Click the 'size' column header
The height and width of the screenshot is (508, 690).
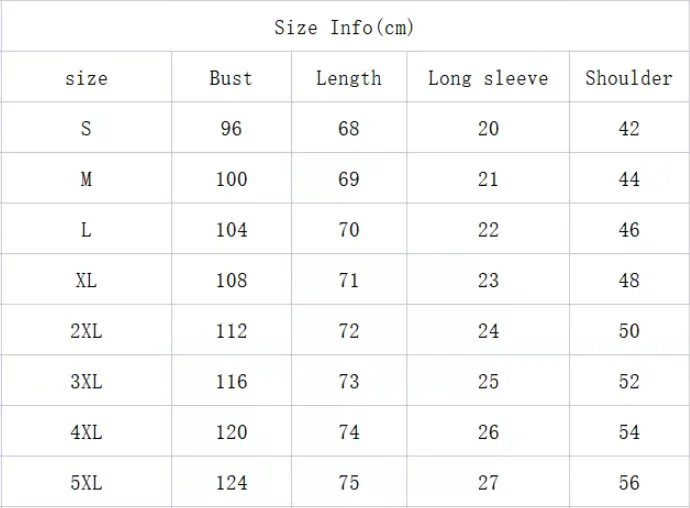tap(86, 78)
